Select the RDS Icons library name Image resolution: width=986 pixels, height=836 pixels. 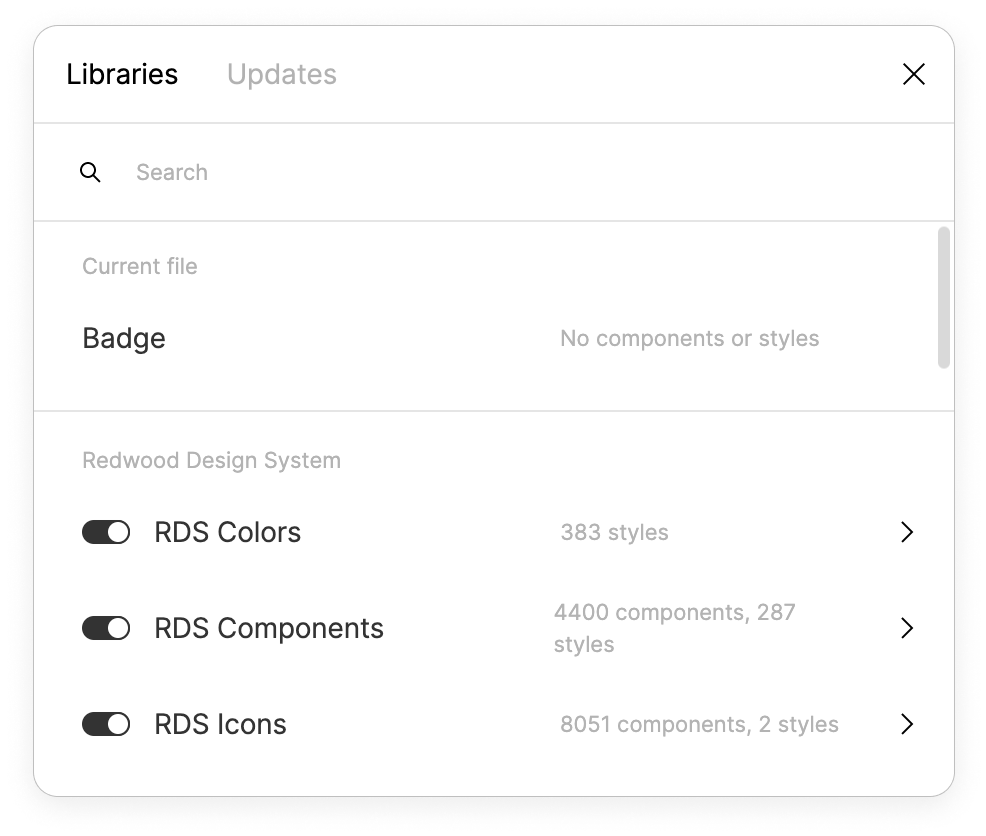220,724
